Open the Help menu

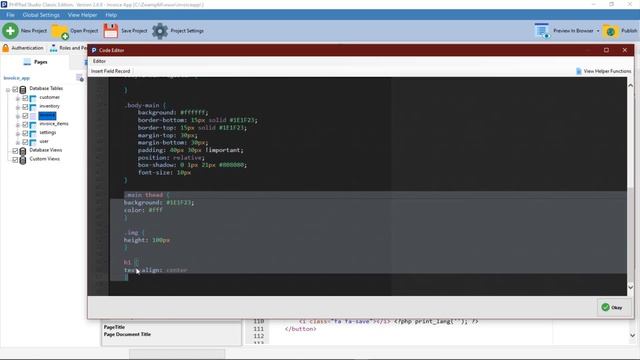coord(111,15)
